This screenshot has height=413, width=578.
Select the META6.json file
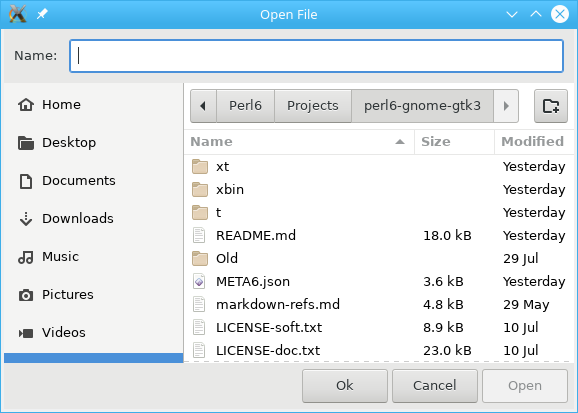tap(379, 281)
